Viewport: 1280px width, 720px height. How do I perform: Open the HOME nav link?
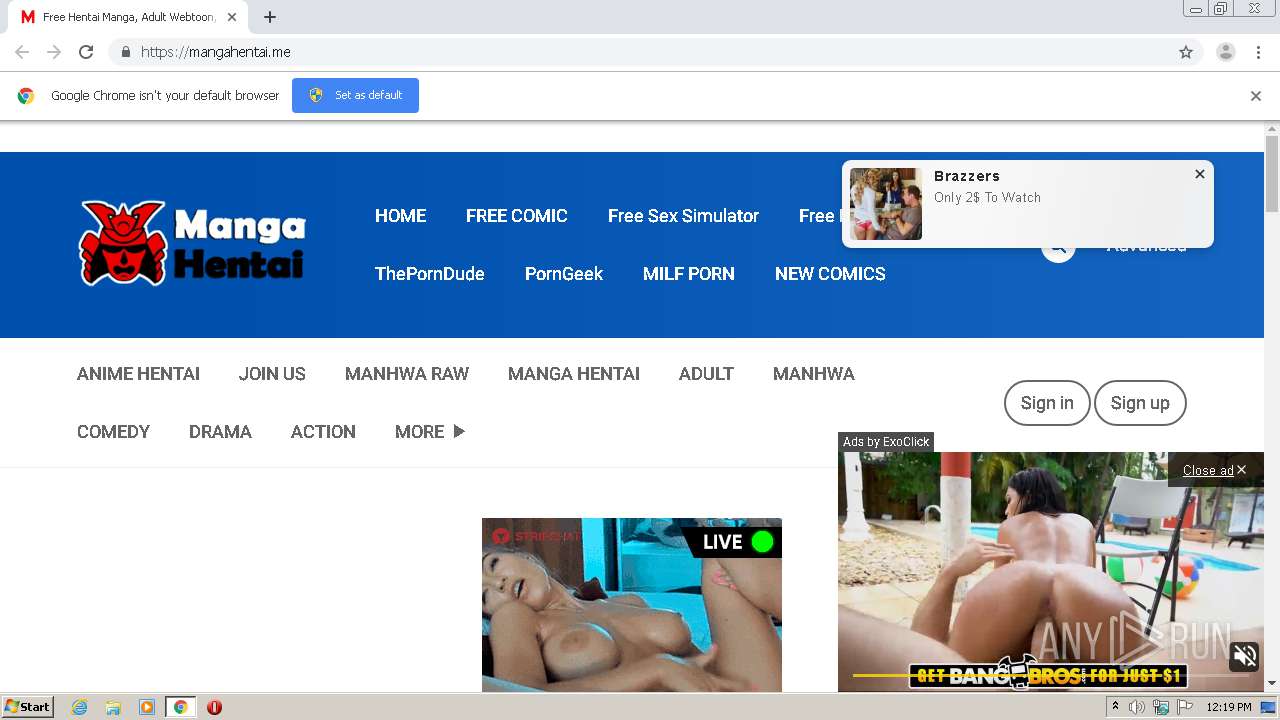pyautogui.click(x=400, y=216)
